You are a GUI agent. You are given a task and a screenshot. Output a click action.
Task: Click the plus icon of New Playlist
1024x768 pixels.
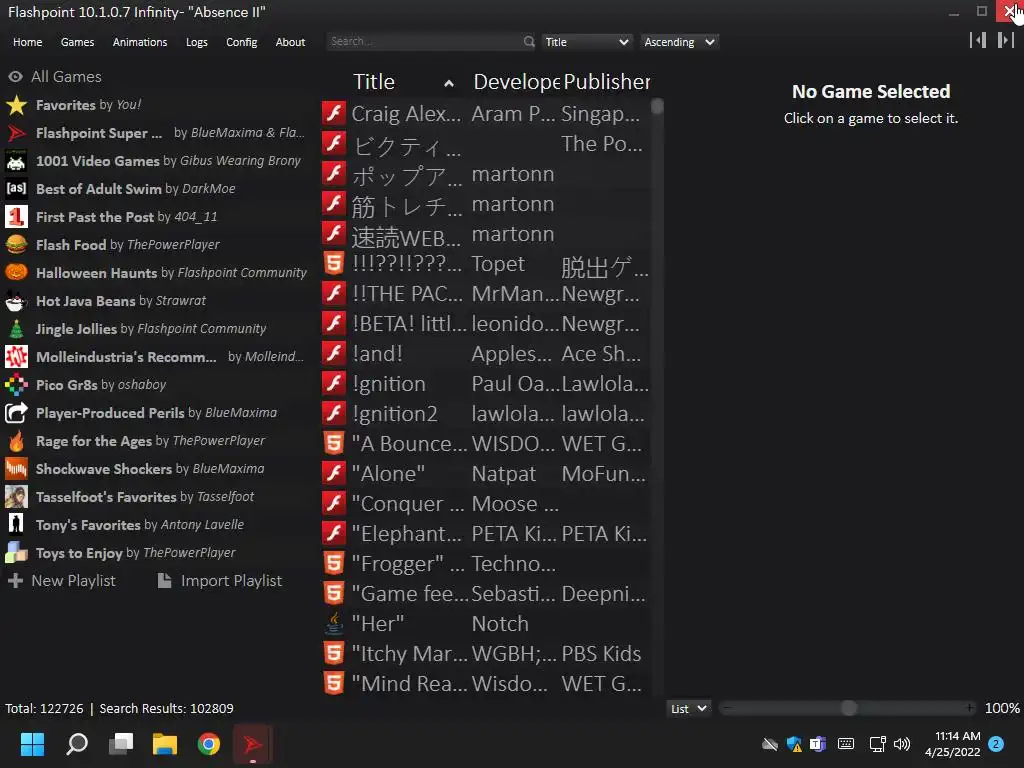16,581
